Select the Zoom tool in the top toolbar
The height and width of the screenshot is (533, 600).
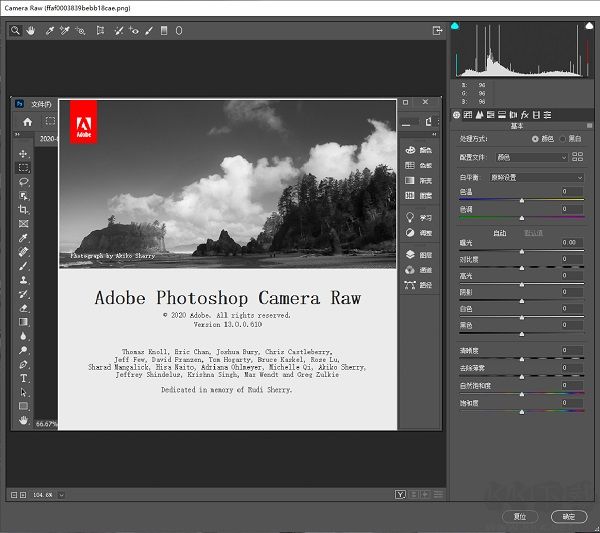(x=15, y=31)
